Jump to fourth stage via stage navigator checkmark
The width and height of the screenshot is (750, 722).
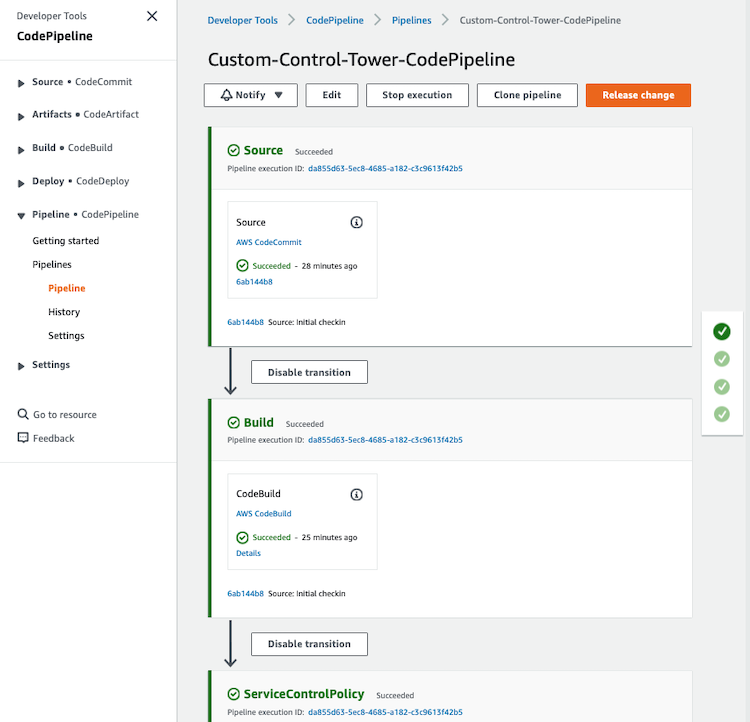[721, 414]
